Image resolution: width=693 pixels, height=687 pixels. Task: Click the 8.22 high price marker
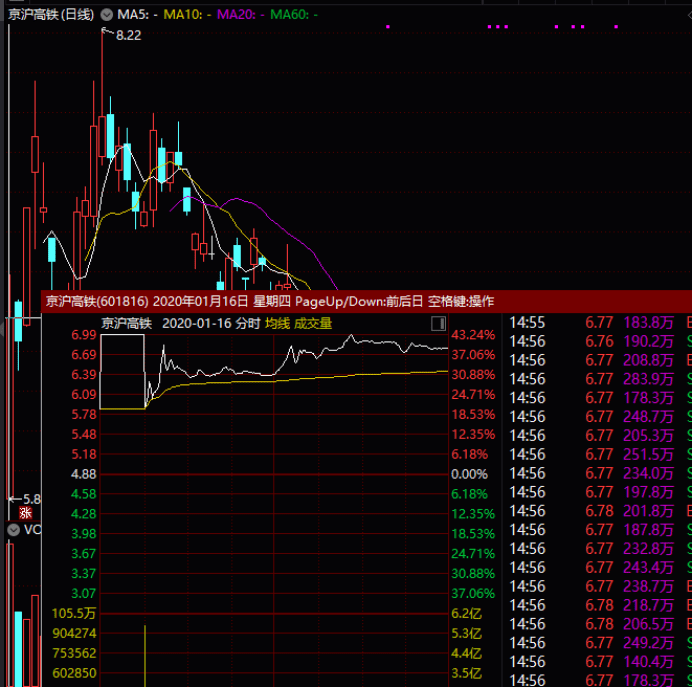(128, 35)
